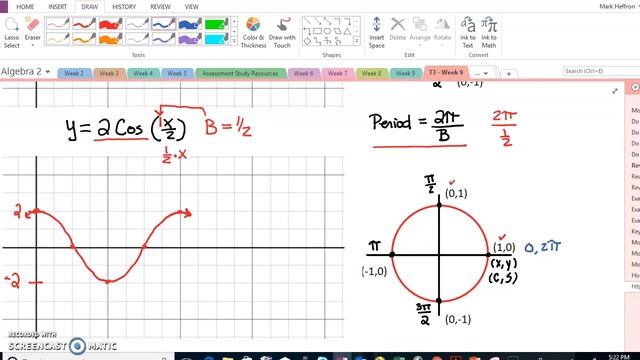Screen dimensions: 640x360
Task: Select the highlighted dark blue pen
Action: [164, 24]
